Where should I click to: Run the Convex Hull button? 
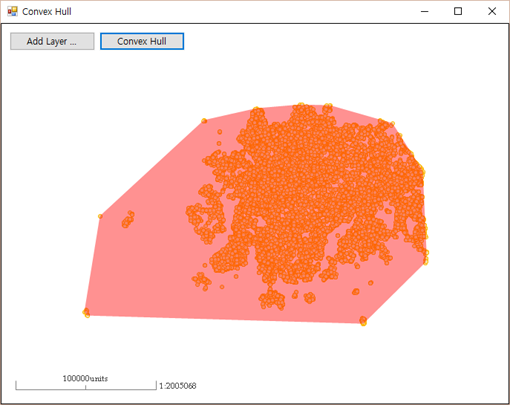142,41
